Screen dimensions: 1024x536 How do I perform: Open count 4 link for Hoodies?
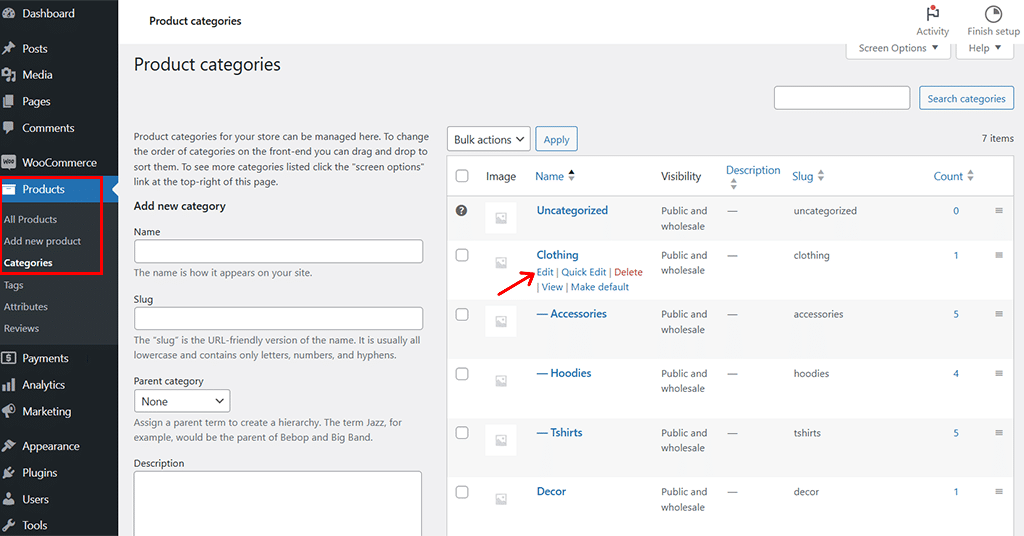pyautogui.click(x=955, y=373)
